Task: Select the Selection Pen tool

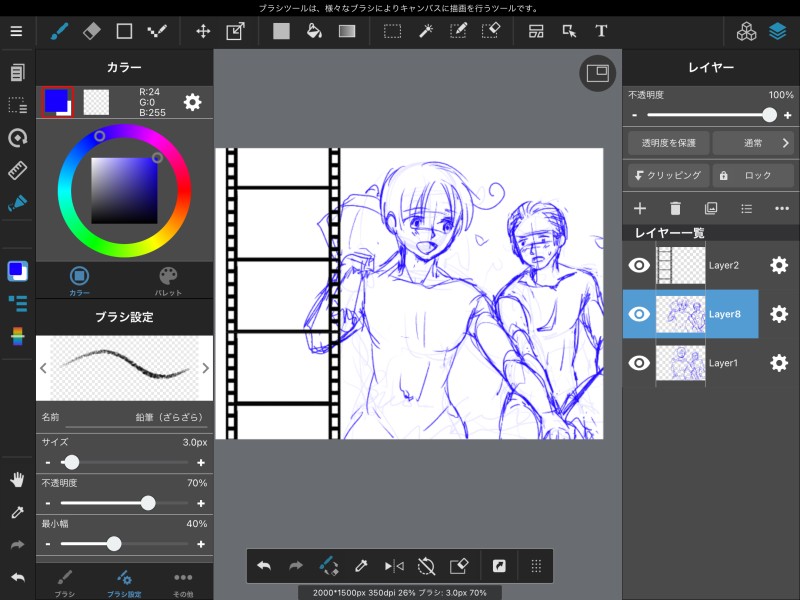Action: point(458,31)
